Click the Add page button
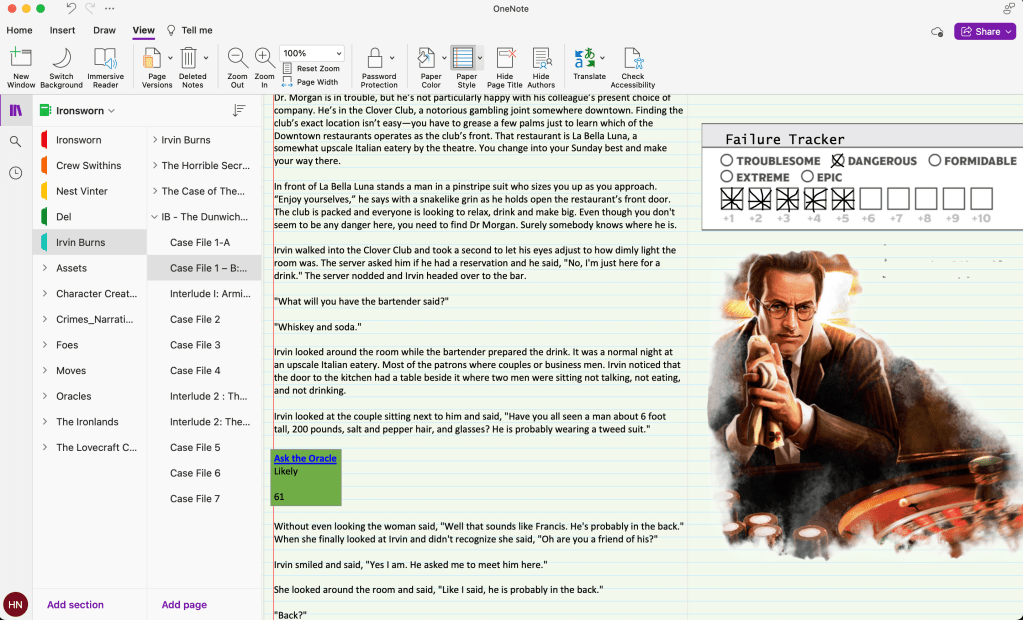1023x620 pixels. (184, 605)
